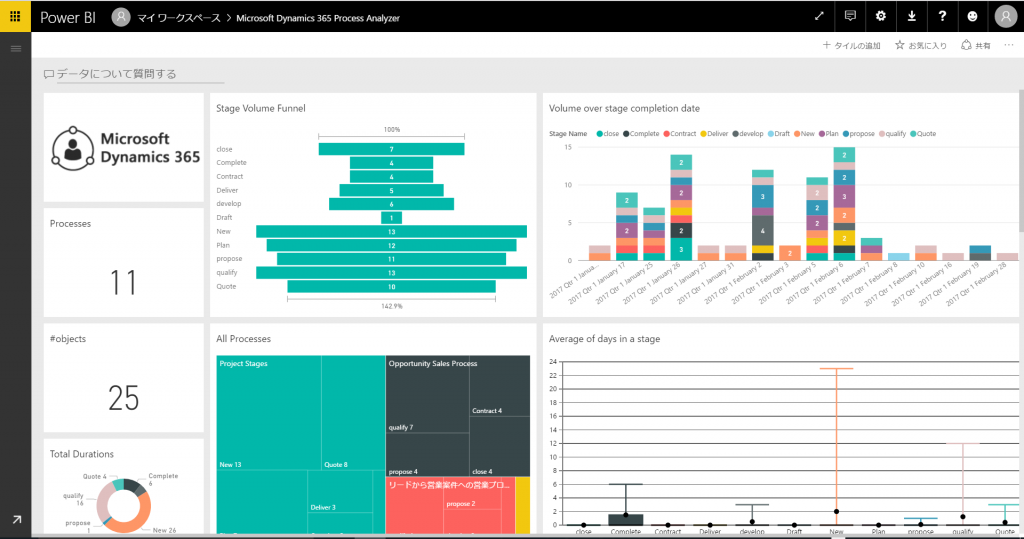Select the Plan funnel bar with 12
Viewport: 1024px width, 539px height.
tap(391, 245)
